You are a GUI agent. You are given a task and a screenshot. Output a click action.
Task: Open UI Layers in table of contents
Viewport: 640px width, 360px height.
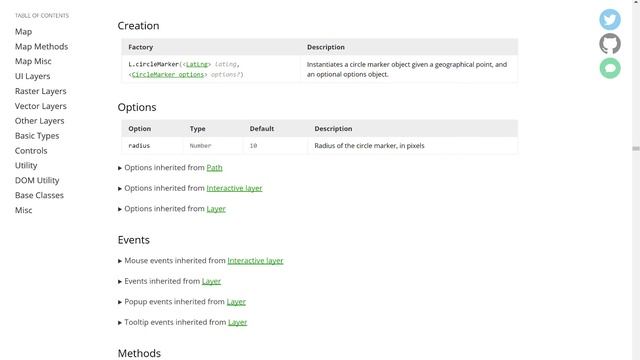[32, 76]
